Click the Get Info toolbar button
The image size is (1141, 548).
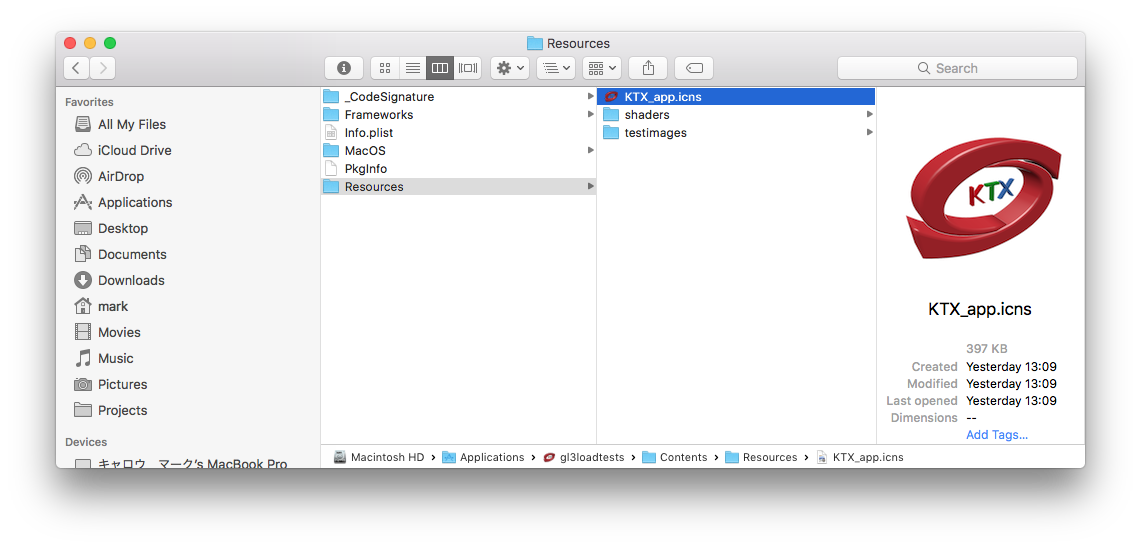point(344,68)
